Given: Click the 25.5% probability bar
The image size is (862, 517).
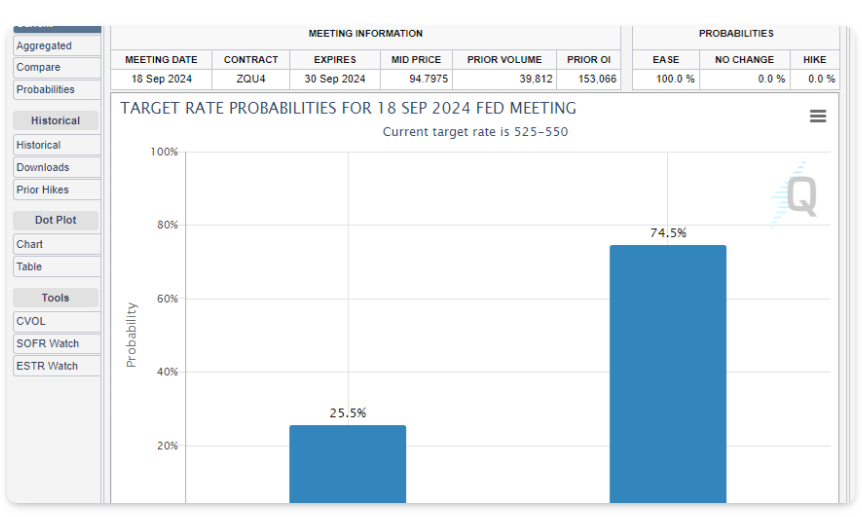Looking at the screenshot, I should [x=347, y=464].
